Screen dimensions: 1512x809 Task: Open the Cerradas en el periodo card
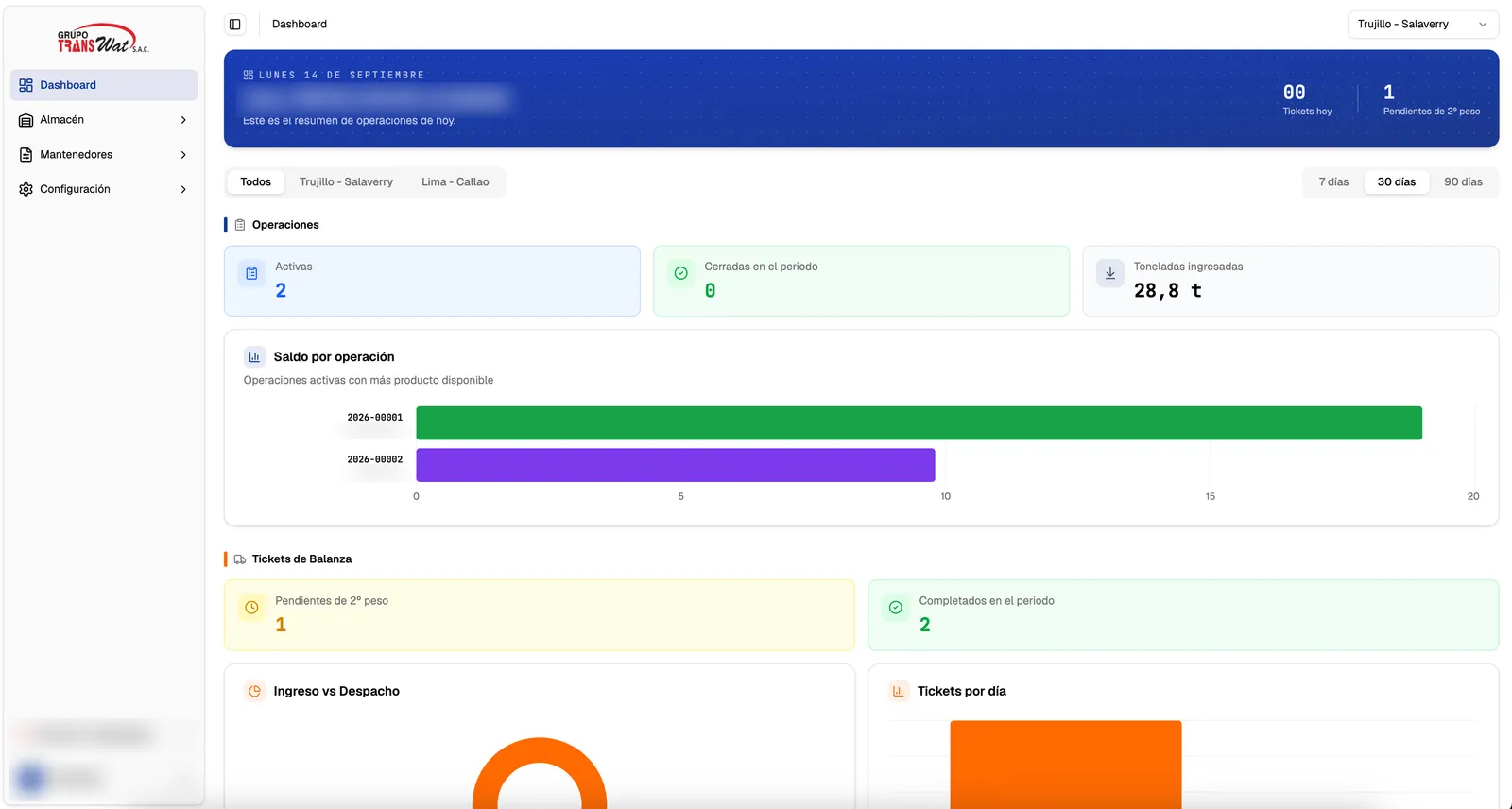pyautogui.click(x=861, y=281)
